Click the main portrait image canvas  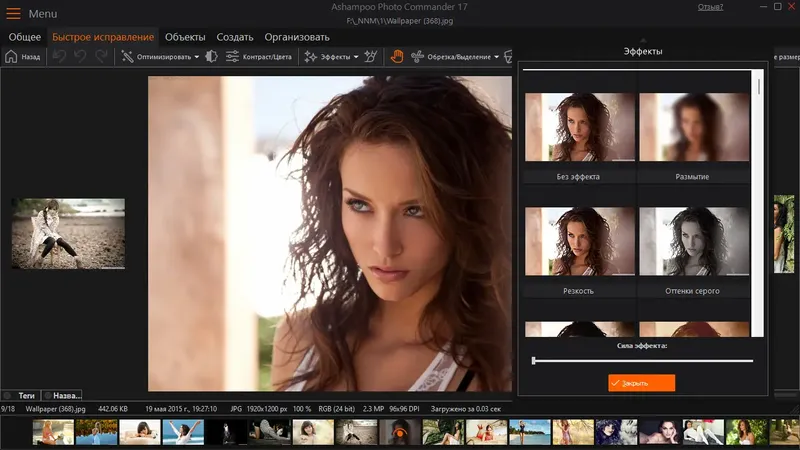coord(330,234)
